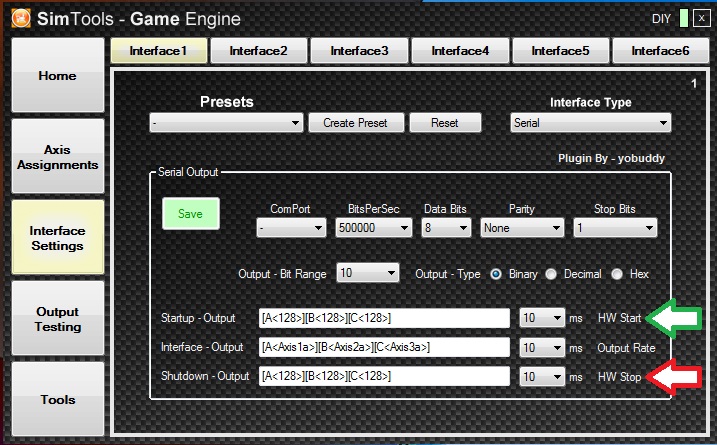Open the Axis Assignments section
Screen dimensions: 717x445
(x=58, y=156)
